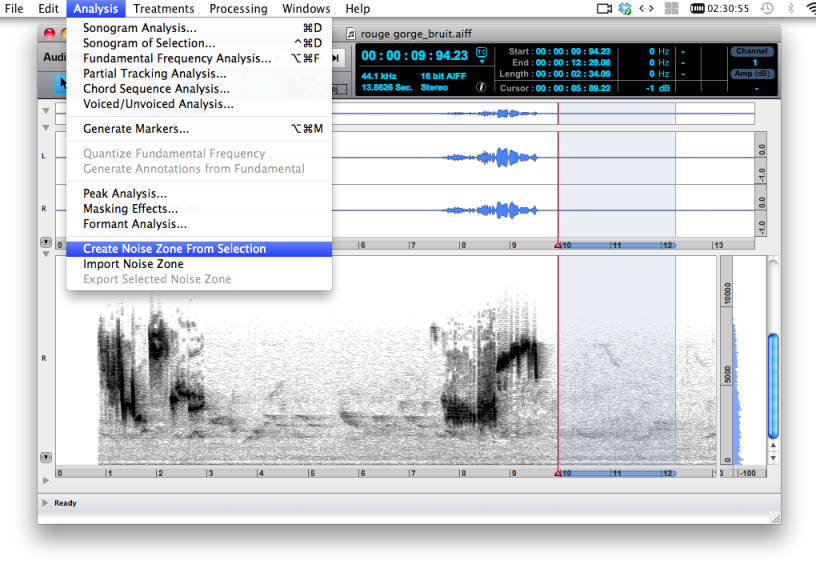Click the vertical zoom scrollbar thumb
The height and width of the screenshot is (576, 816).
pos(773,386)
